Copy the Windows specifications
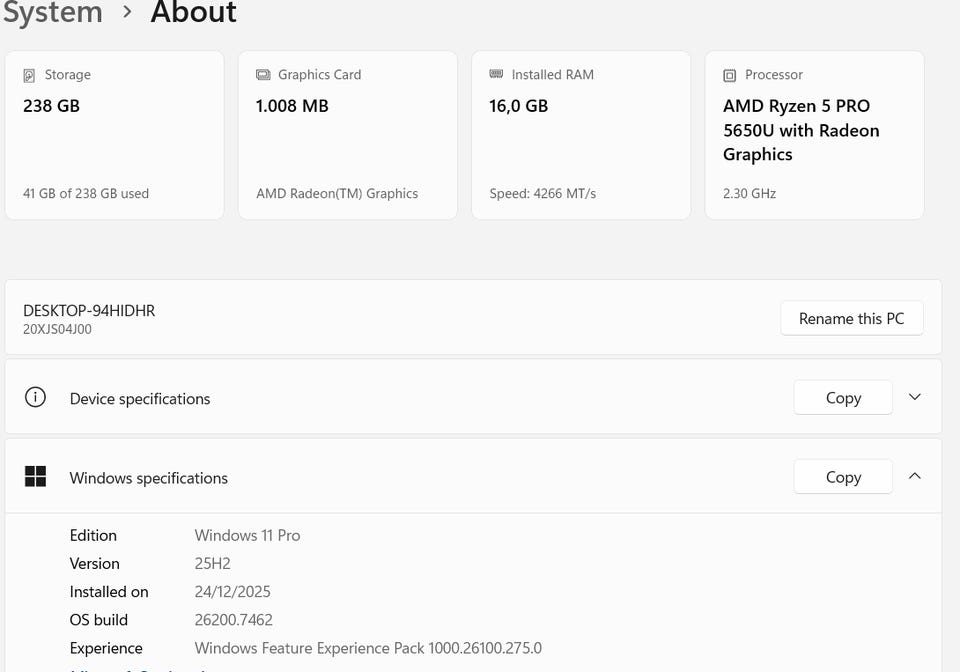Image resolution: width=960 pixels, height=672 pixels. (x=842, y=478)
